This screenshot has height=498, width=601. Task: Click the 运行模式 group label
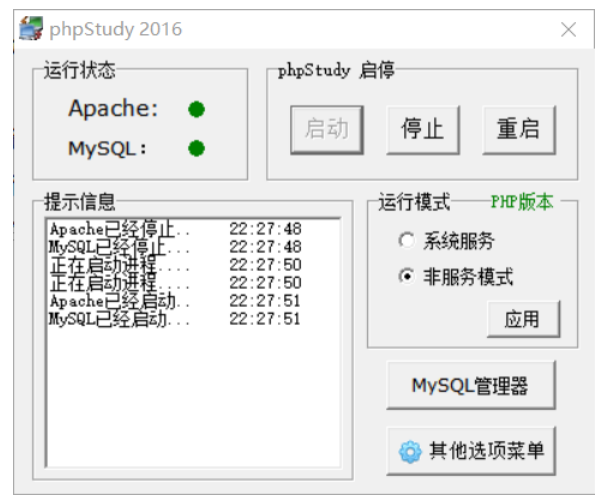(x=414, y=202)
